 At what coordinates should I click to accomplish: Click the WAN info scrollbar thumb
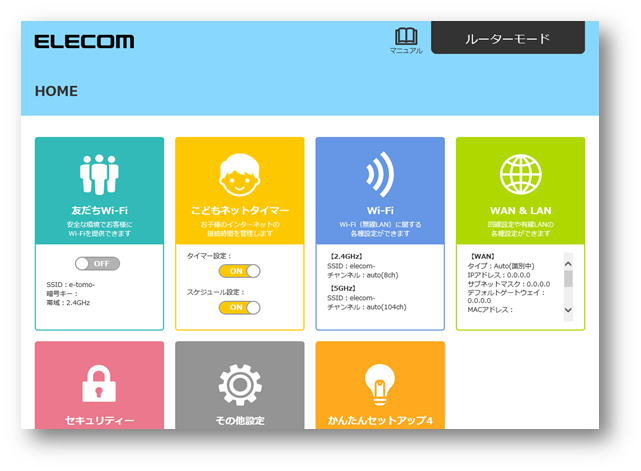(568, 279)
